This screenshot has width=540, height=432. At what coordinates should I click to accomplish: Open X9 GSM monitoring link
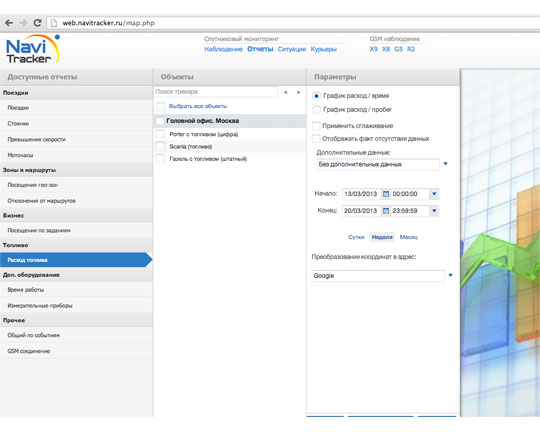point(373,49)
